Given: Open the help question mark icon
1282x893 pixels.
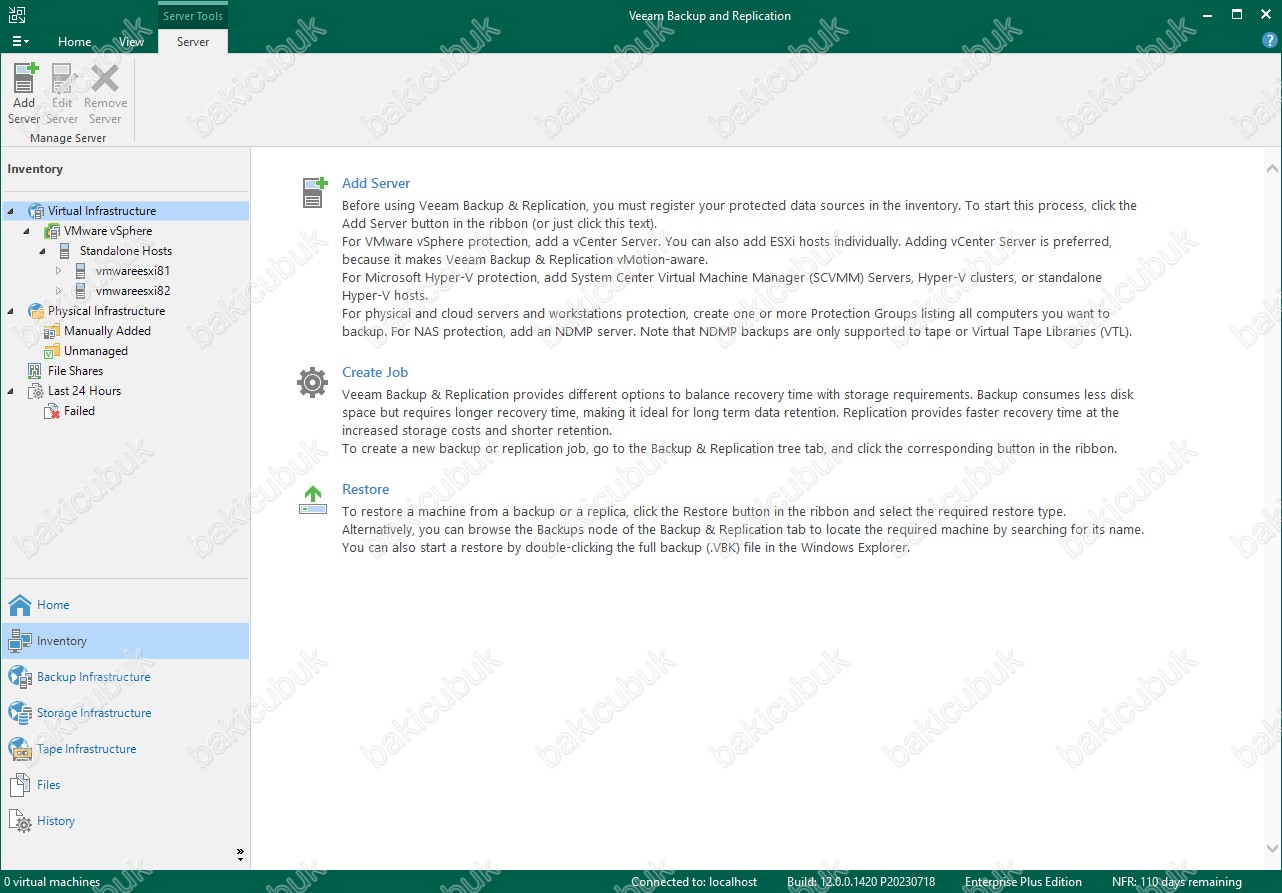Looking at the screenshot, I should tap(1269, 41).
